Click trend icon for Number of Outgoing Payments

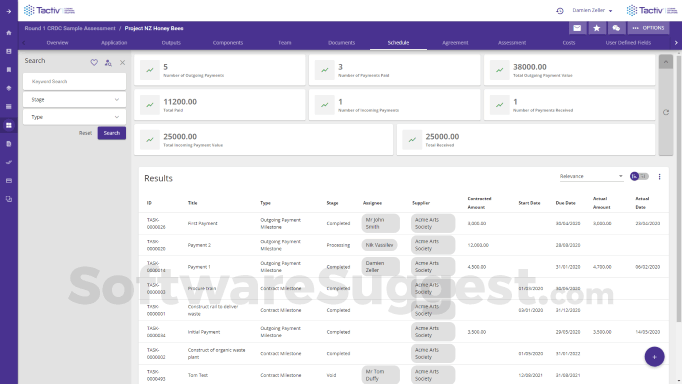pos(150,70)
